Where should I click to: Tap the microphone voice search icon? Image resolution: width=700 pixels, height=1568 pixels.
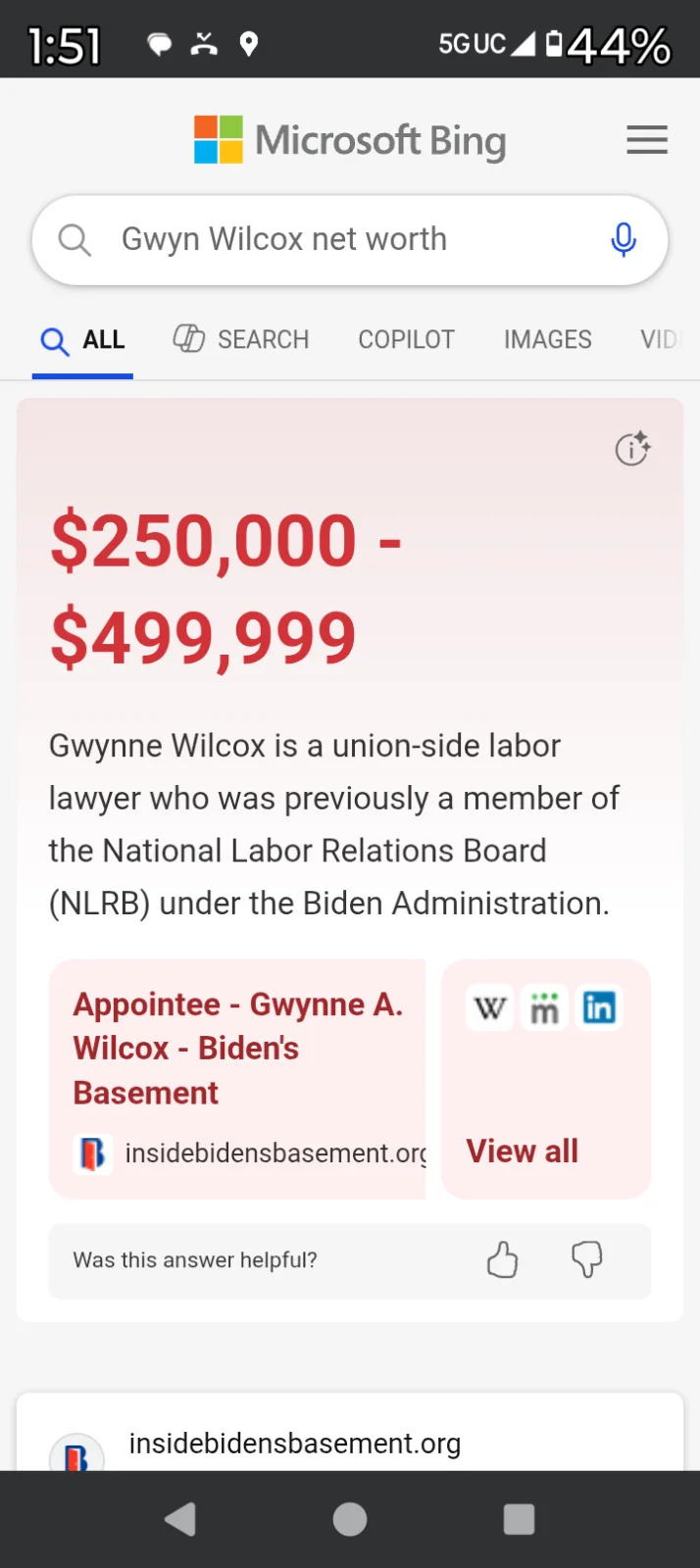coord(624,239)
